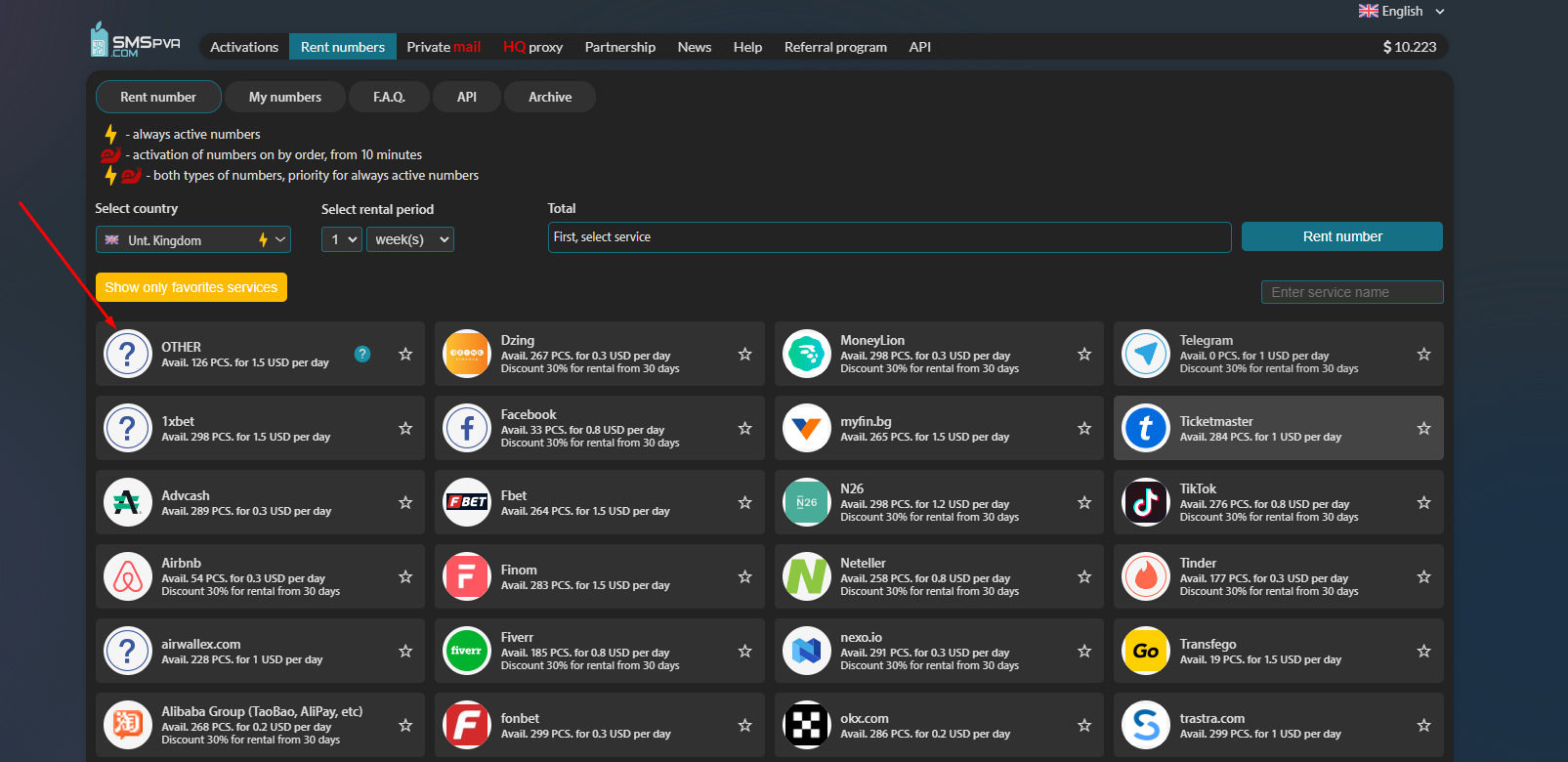Go to Private mail

444,47
